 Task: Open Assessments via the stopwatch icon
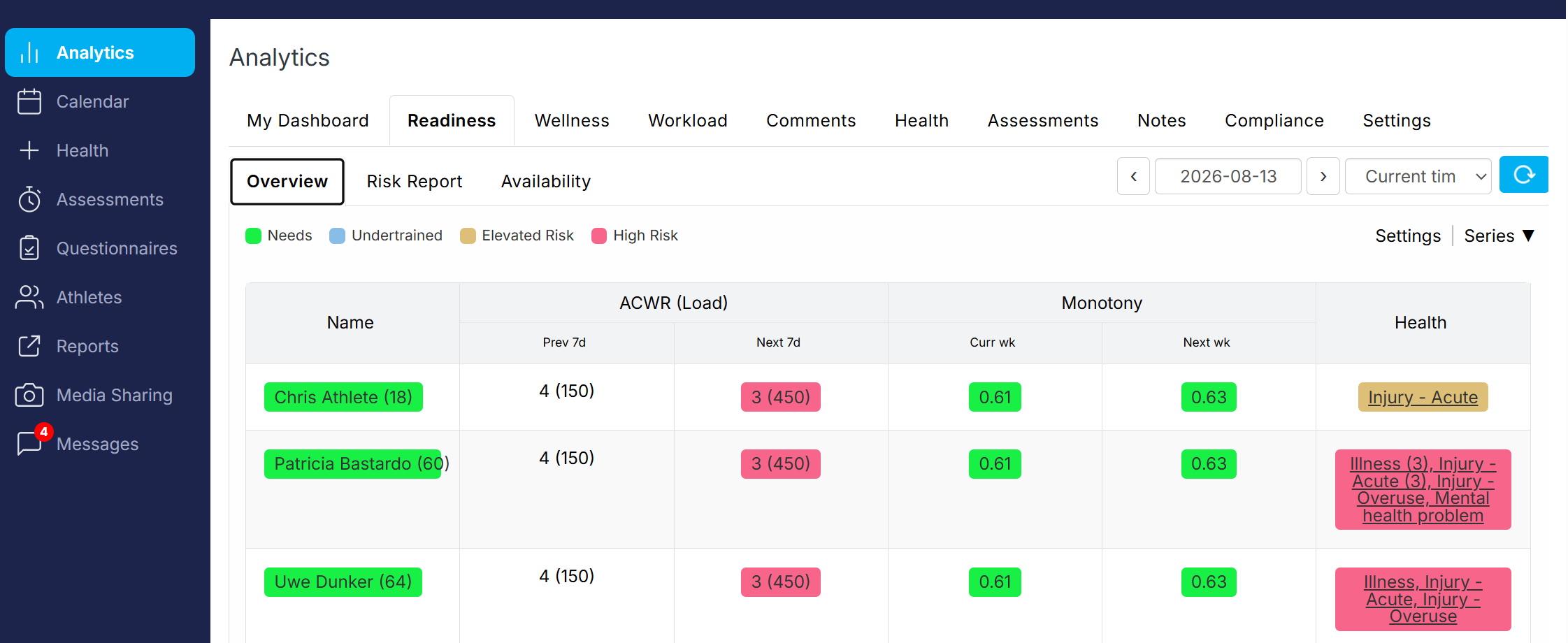tap(29, 199)
